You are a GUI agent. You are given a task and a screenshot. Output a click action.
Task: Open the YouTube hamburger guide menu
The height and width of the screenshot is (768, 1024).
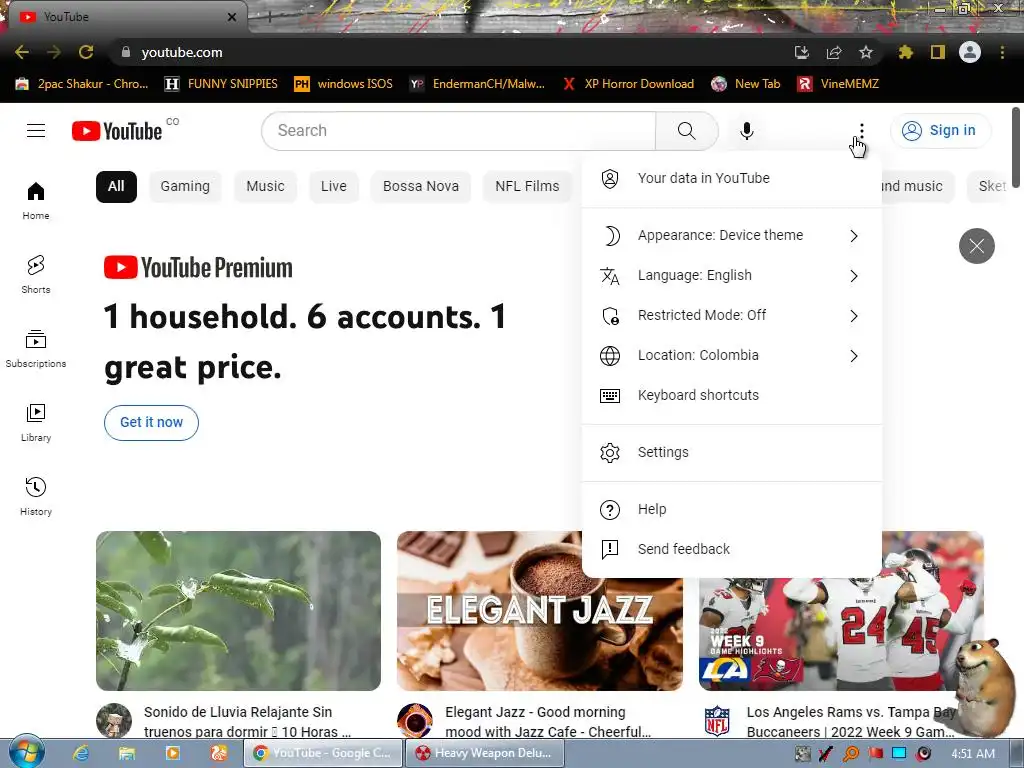36,131
